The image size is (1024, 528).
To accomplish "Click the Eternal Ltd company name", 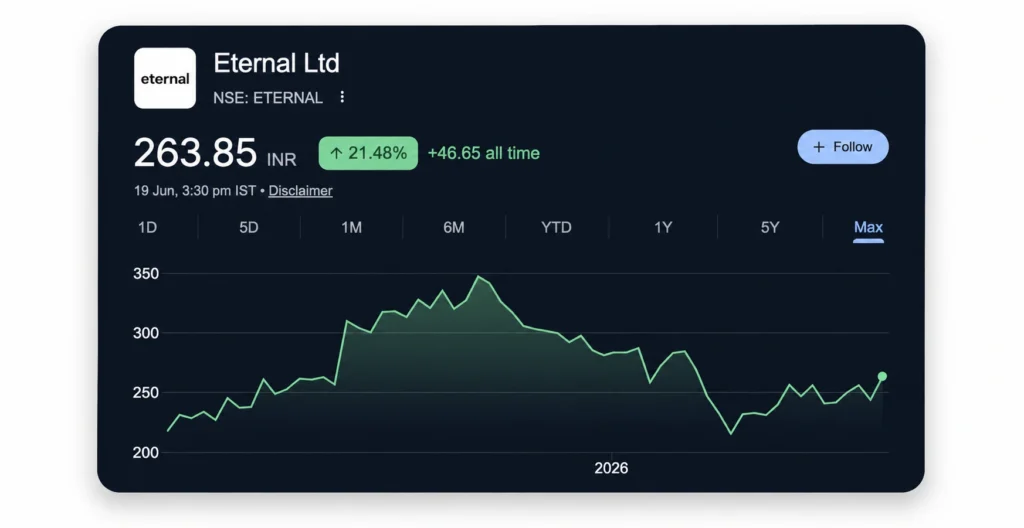I will pyautogui.click(x=276, y=63).
